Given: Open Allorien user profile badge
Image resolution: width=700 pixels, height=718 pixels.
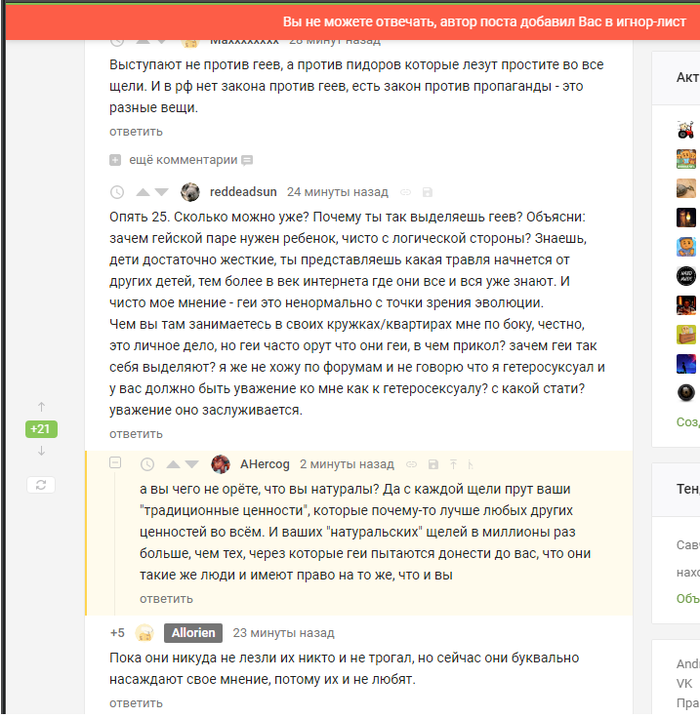Looking at the screenshot, I should coord(193,633).
